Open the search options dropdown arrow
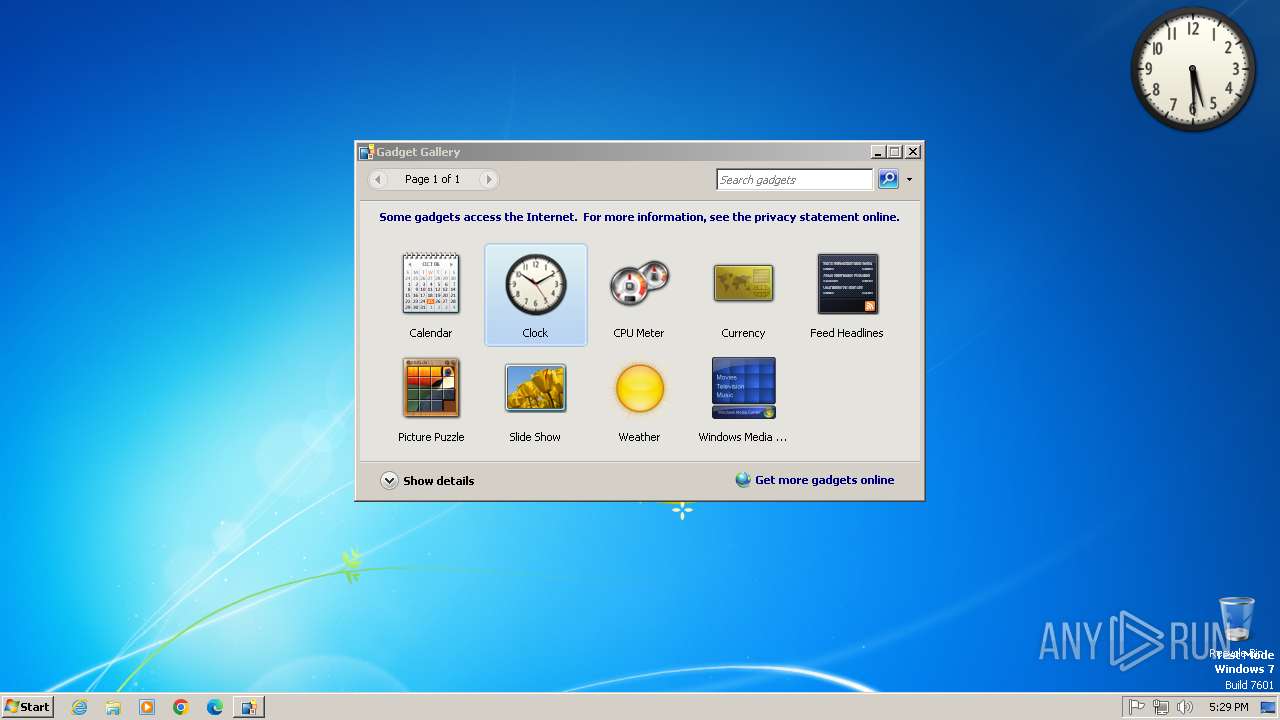 [x=909, y=180]
